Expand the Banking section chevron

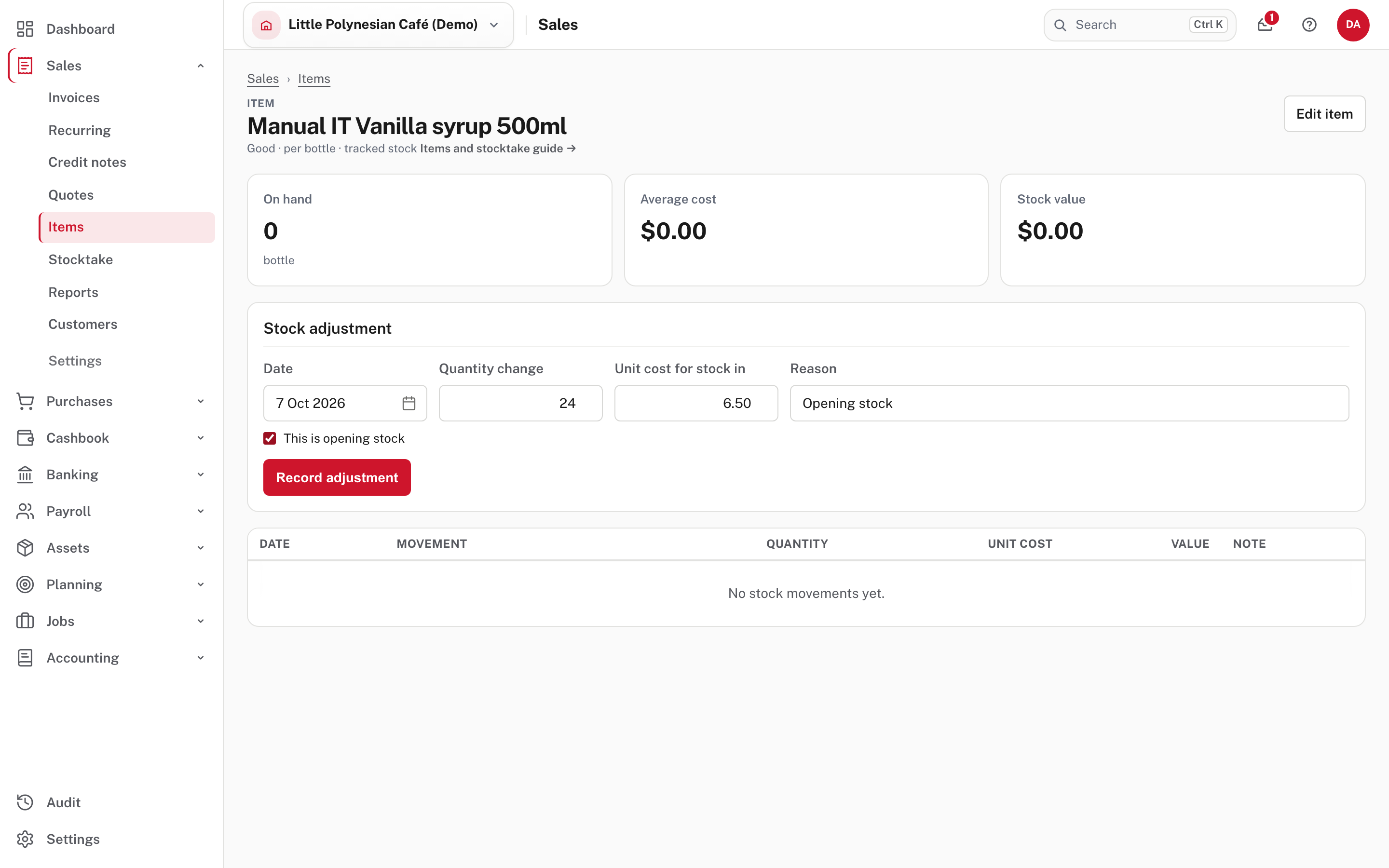tap(200, 475)
